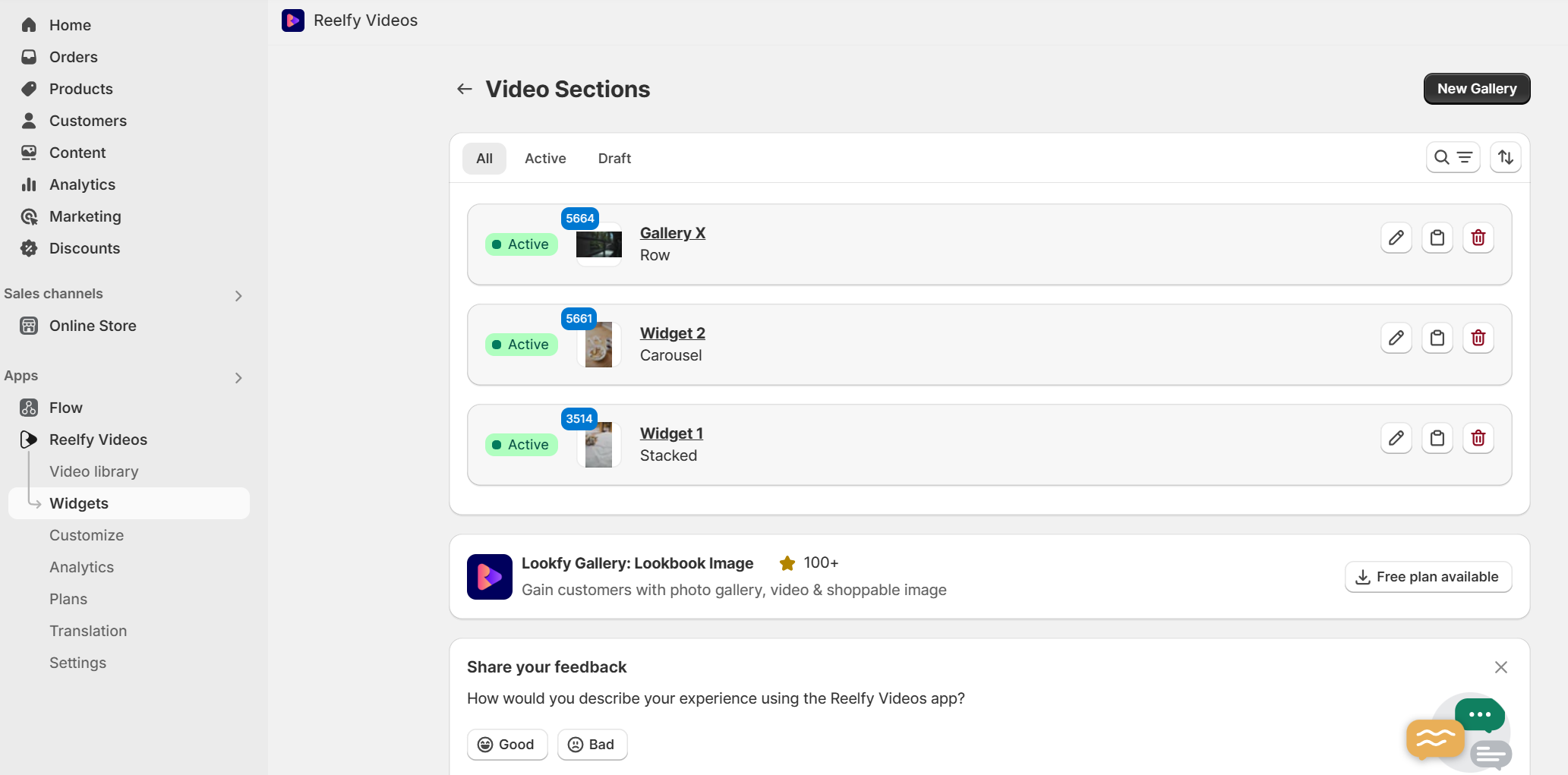The height and width of the screenshot is (775, 1568).
Task: Switch to the Draft tab
Action: coord(614,159)
